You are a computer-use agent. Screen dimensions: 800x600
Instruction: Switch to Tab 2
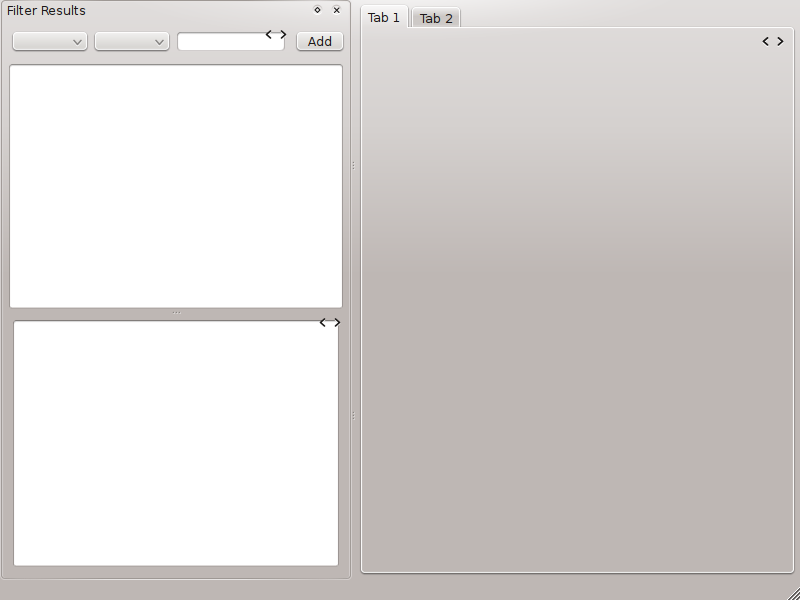tap(436, 18)
